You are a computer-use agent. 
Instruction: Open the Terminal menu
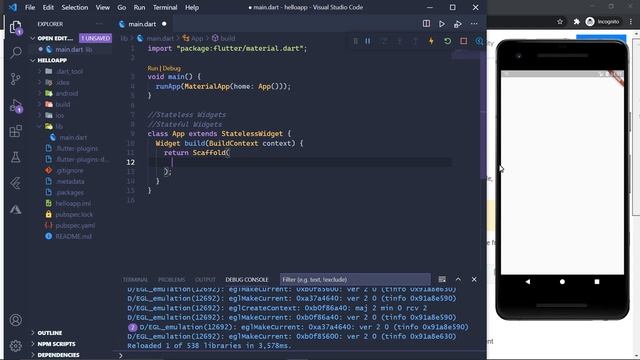click(165, 7)
